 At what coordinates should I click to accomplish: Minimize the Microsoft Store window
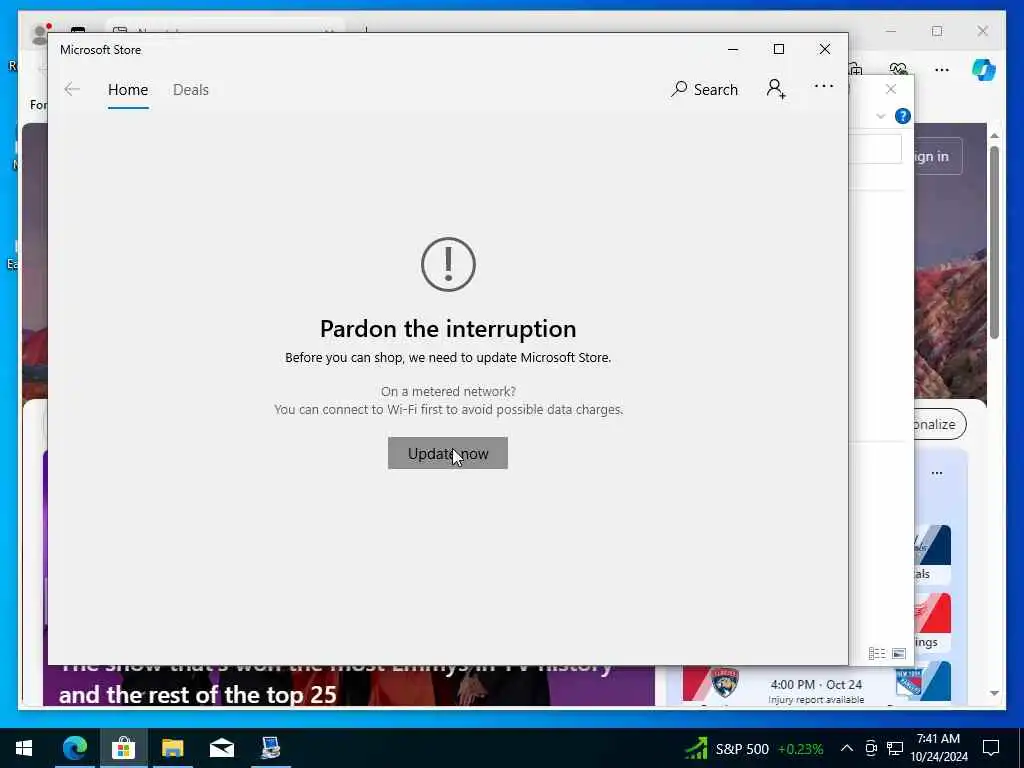pos(733,50)
